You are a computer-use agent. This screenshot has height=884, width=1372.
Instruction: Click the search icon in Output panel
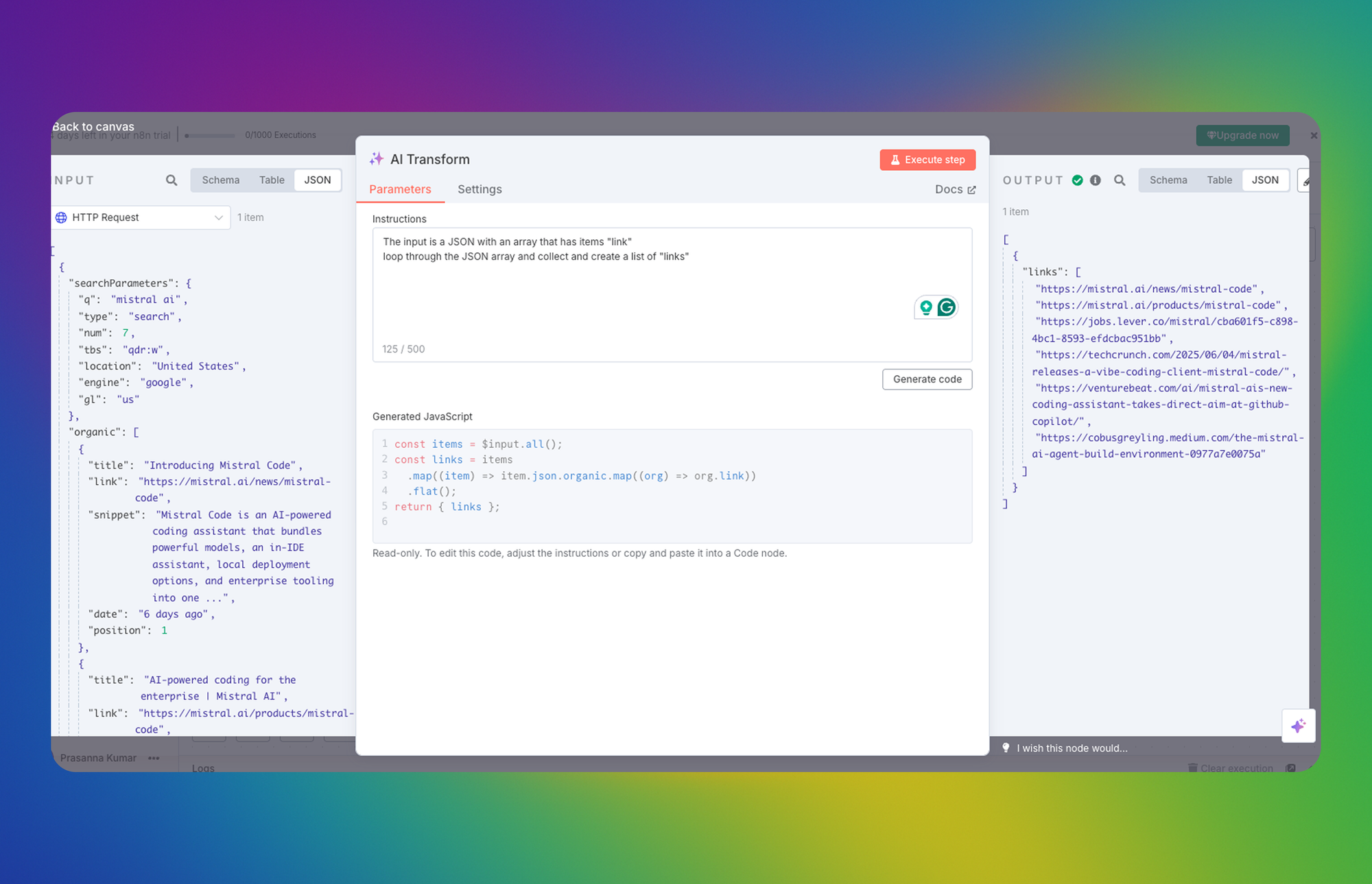1120,180
